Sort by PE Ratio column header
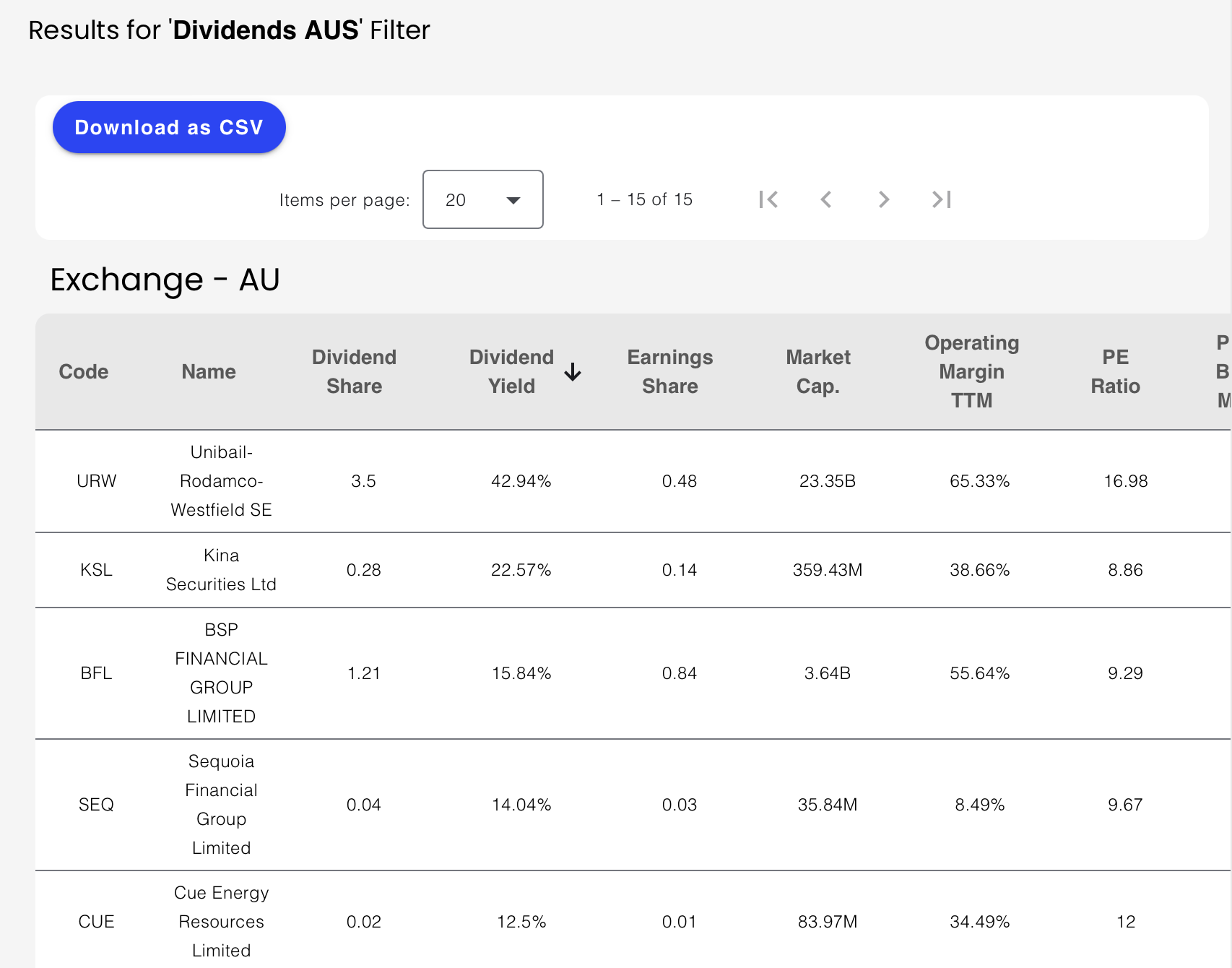 (x=1115, y=372)
